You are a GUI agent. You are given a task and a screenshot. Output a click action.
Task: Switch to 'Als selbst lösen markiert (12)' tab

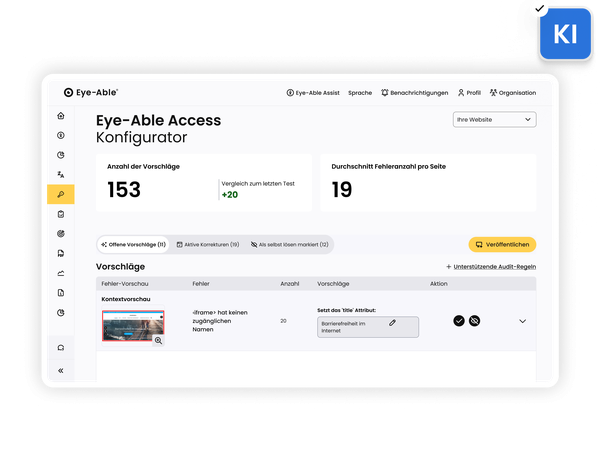(x=289, y=244)
